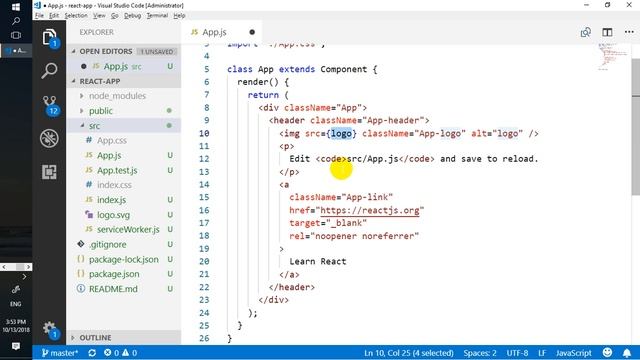The width and height of the screenshot is (640, 360).
Task: Open the Manage gear icon
Action: (x=50, y=329)
